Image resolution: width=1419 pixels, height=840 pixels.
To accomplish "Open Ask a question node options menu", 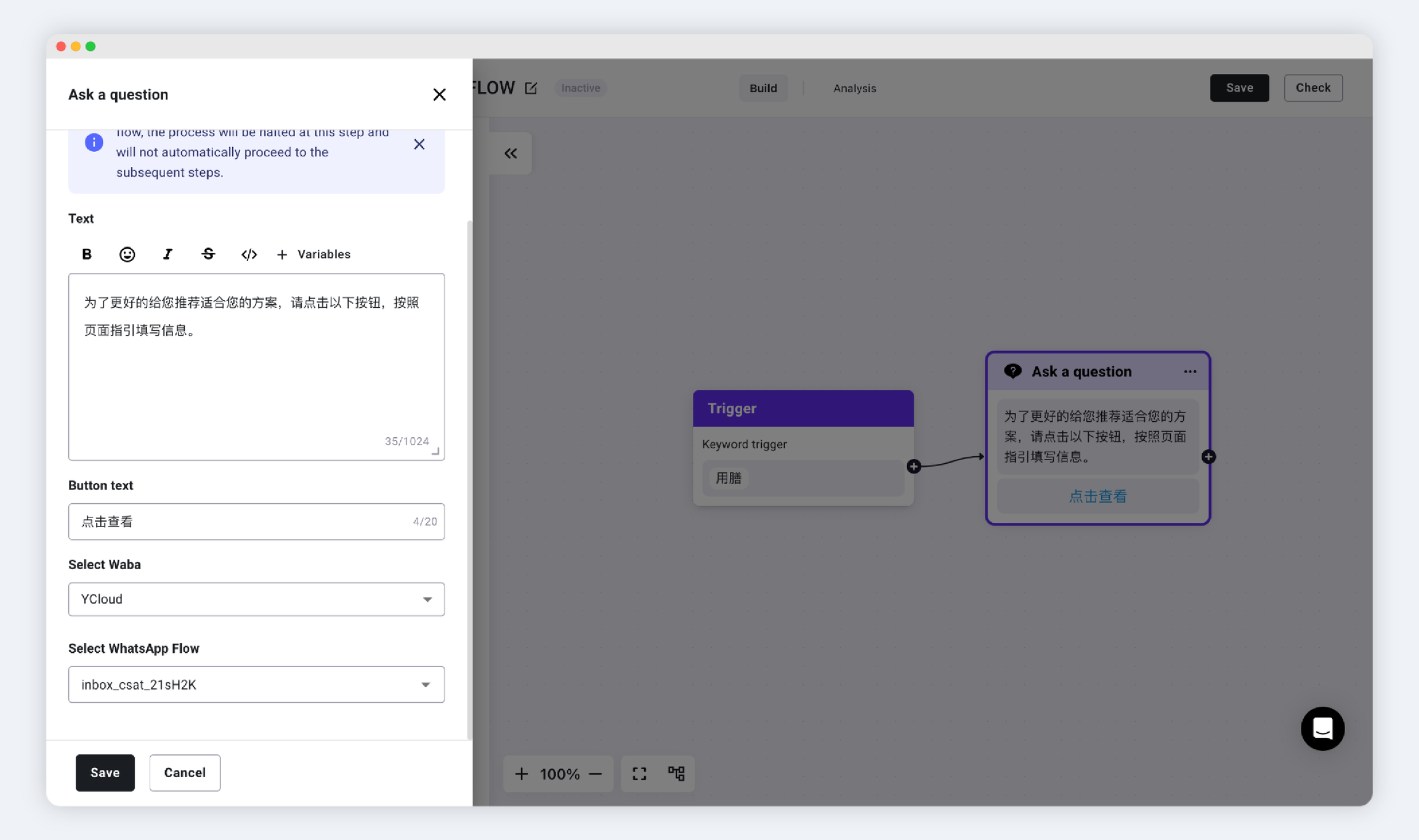I will [x=1190, y=371].
